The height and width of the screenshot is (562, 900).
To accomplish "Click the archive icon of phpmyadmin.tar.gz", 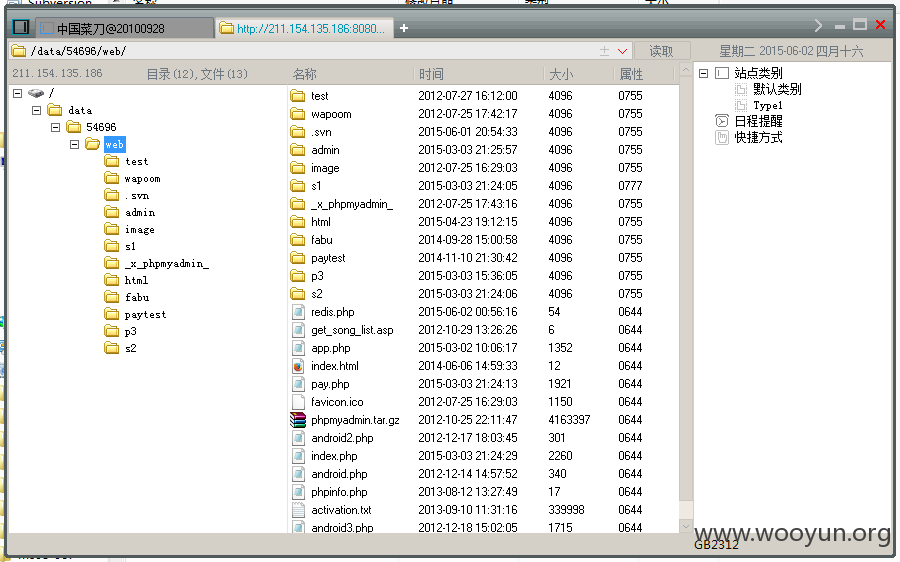I will point(298,420).
